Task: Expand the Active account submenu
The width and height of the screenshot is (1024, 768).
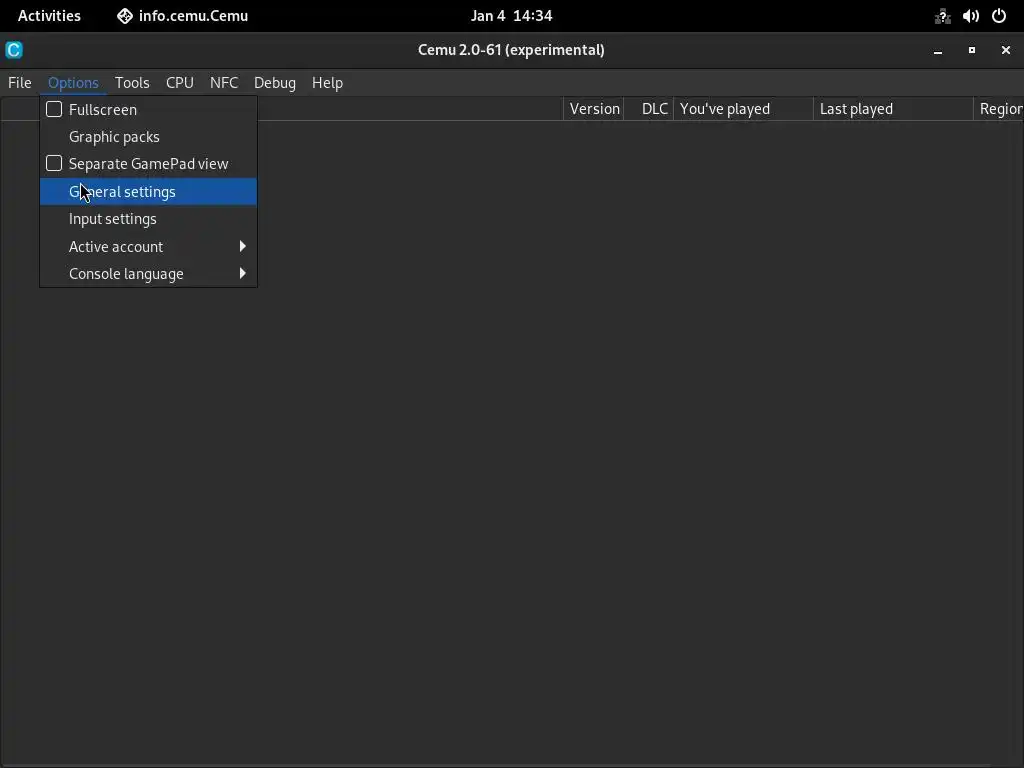Action: pyautogui.click(x=148, y=246)
